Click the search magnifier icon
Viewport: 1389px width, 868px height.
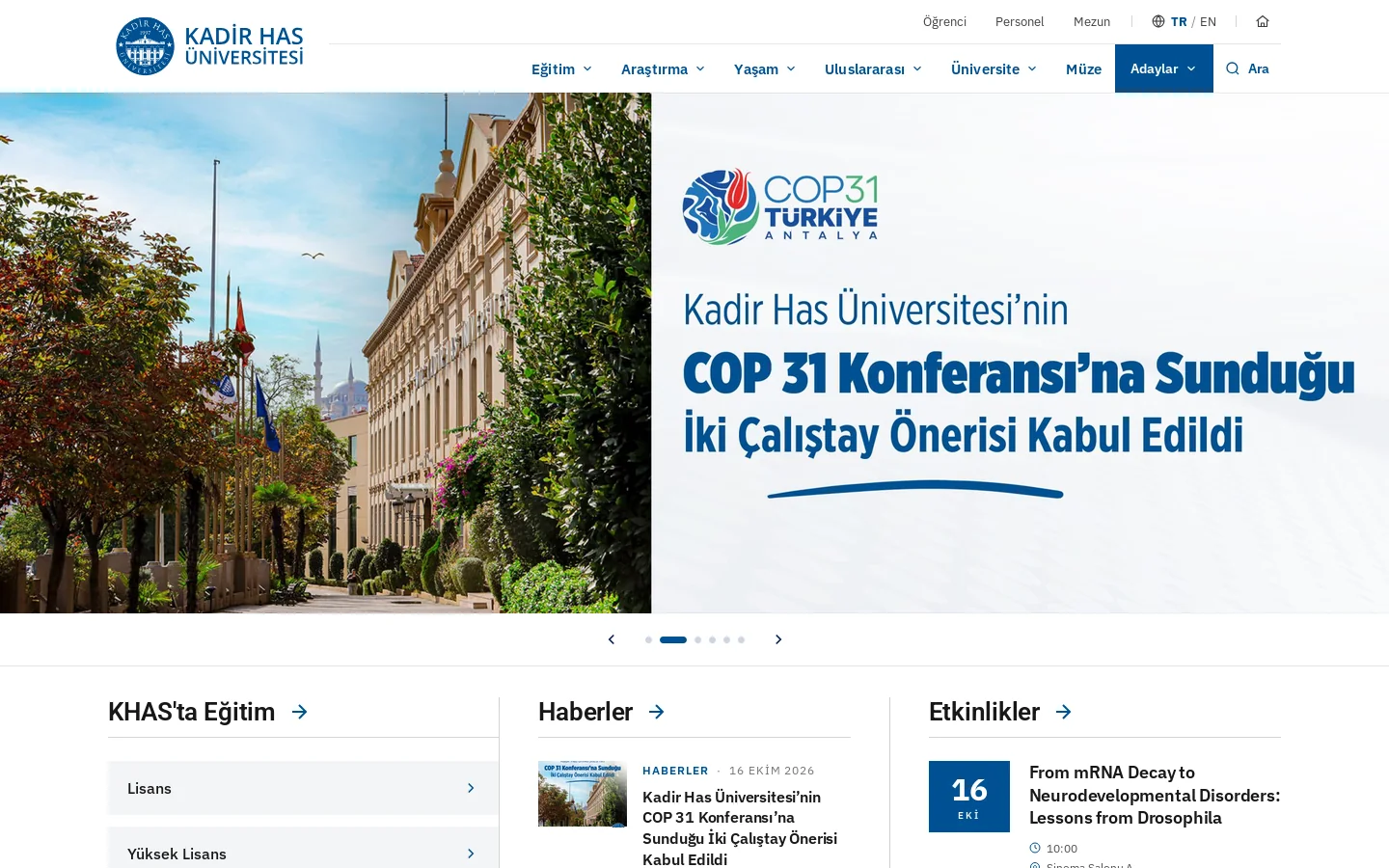click(x=1233, y=68)
